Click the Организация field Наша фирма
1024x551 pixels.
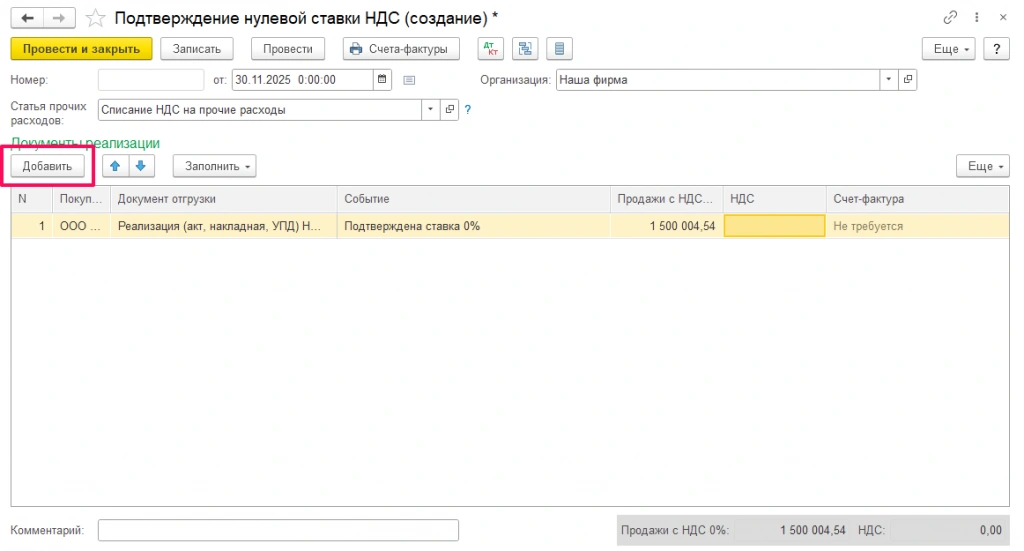[718, 80]
